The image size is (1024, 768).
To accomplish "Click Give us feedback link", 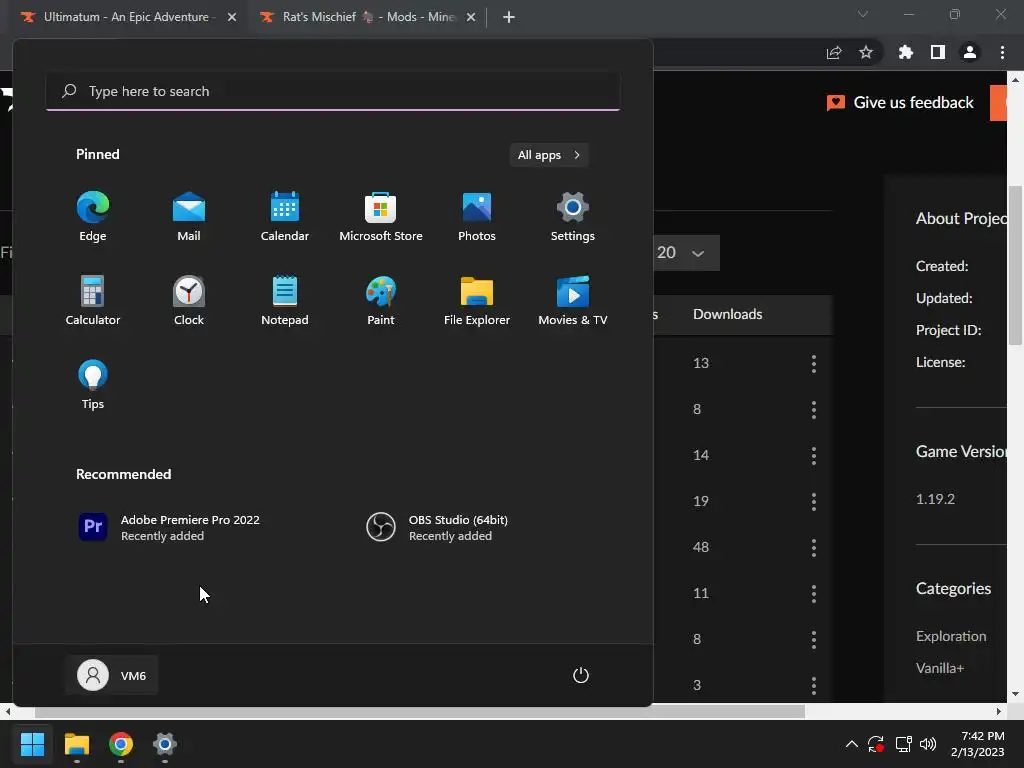I will (x=900, y=103).
